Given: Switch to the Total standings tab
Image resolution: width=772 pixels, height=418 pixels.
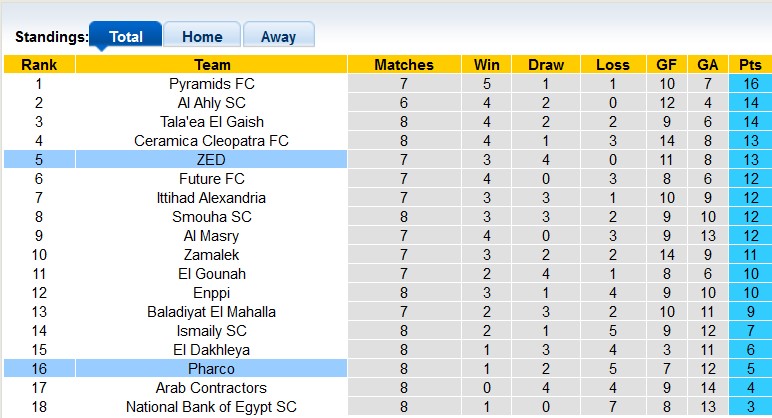Looking at the screenshot, I should coord(125,36).
